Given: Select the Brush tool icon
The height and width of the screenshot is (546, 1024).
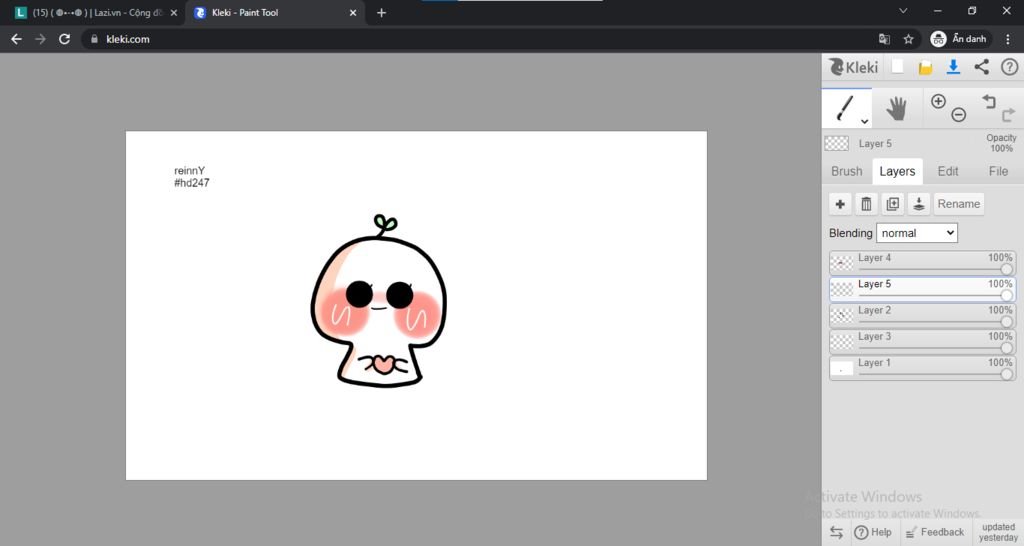Looking at the screenshot, I should (845, 108).
